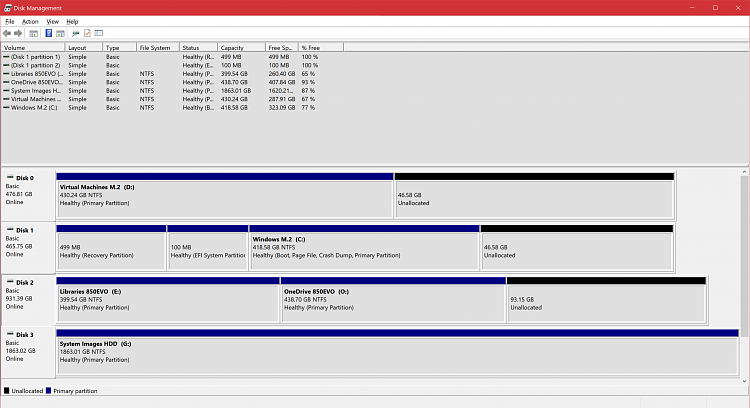The image size is (750, 408).
Task: Click the Disk 2 label panel
Action: (28, 299)
